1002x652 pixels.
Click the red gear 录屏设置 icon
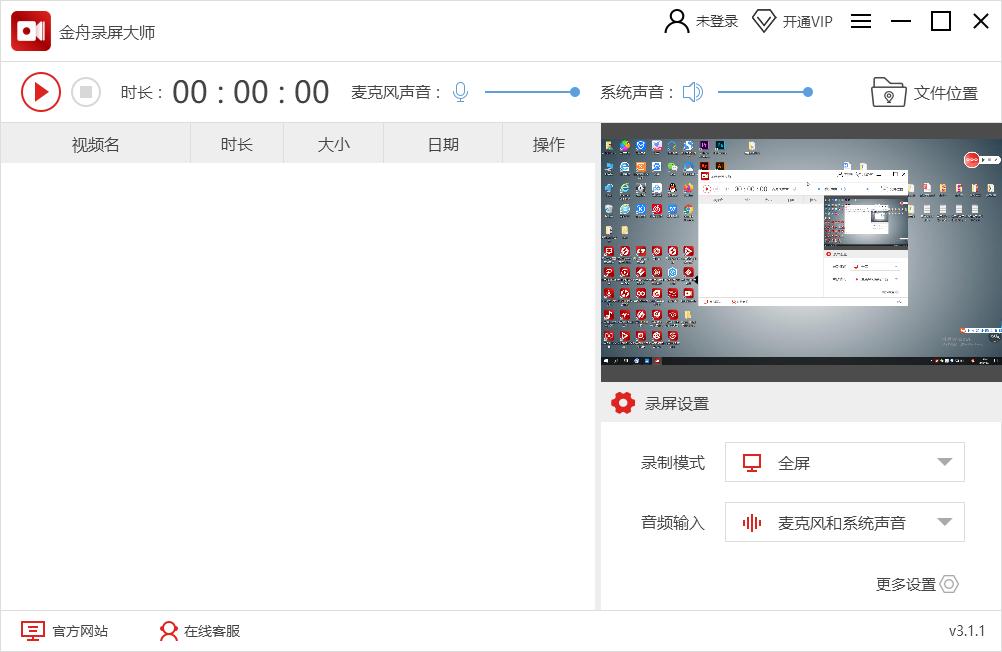click(x=622, y=403)
